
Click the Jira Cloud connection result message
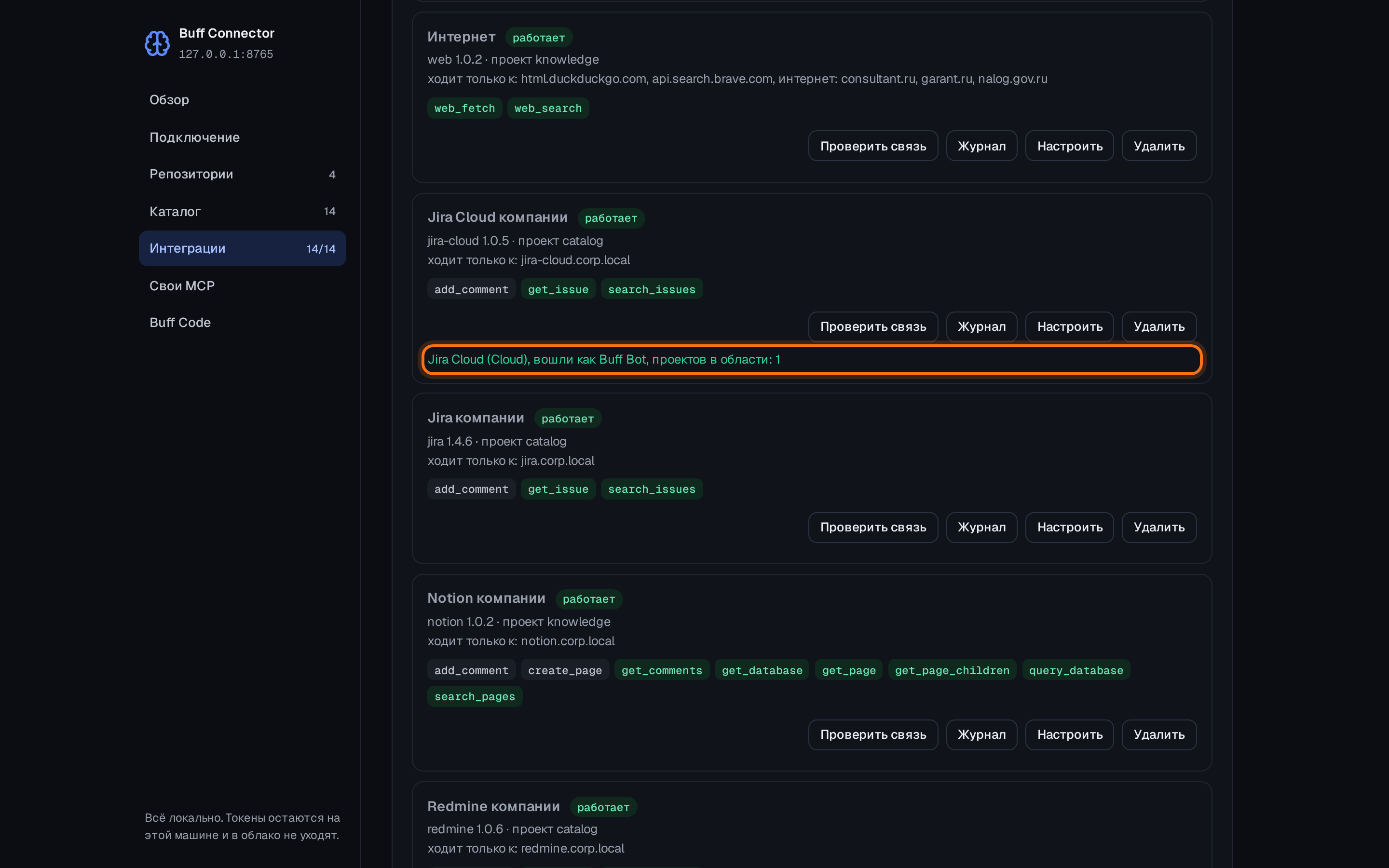(811, 360)
